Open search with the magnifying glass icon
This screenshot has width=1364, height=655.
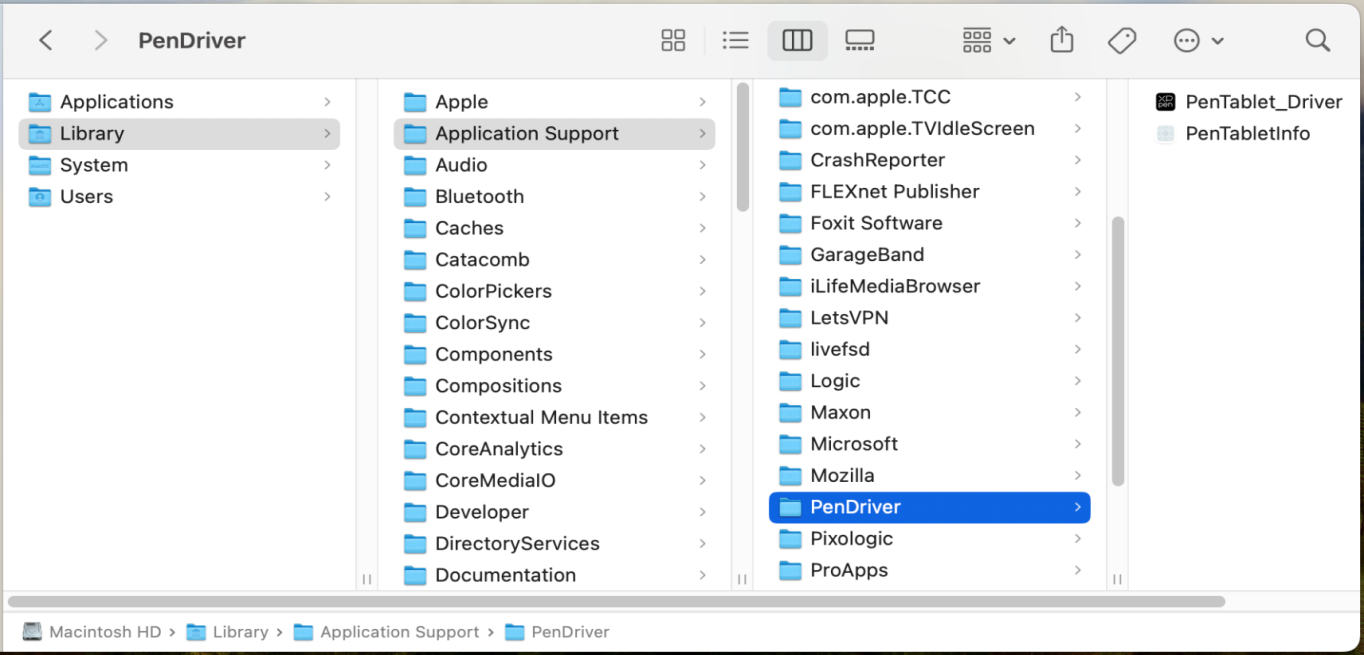tap(1318, 40)
